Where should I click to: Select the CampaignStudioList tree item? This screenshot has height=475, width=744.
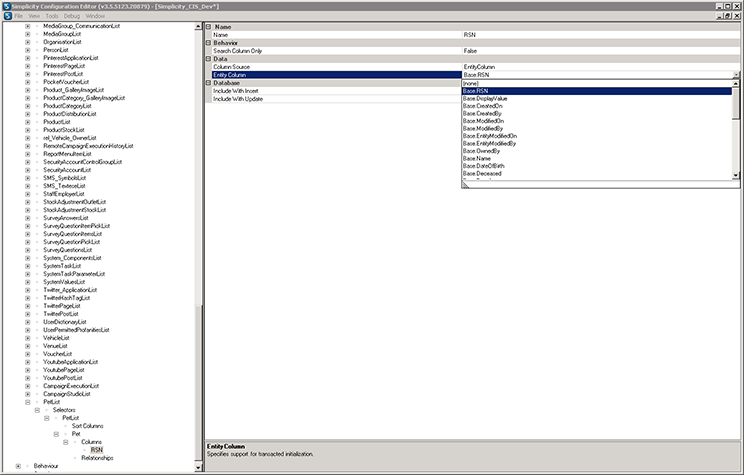[x=66, y=394]
